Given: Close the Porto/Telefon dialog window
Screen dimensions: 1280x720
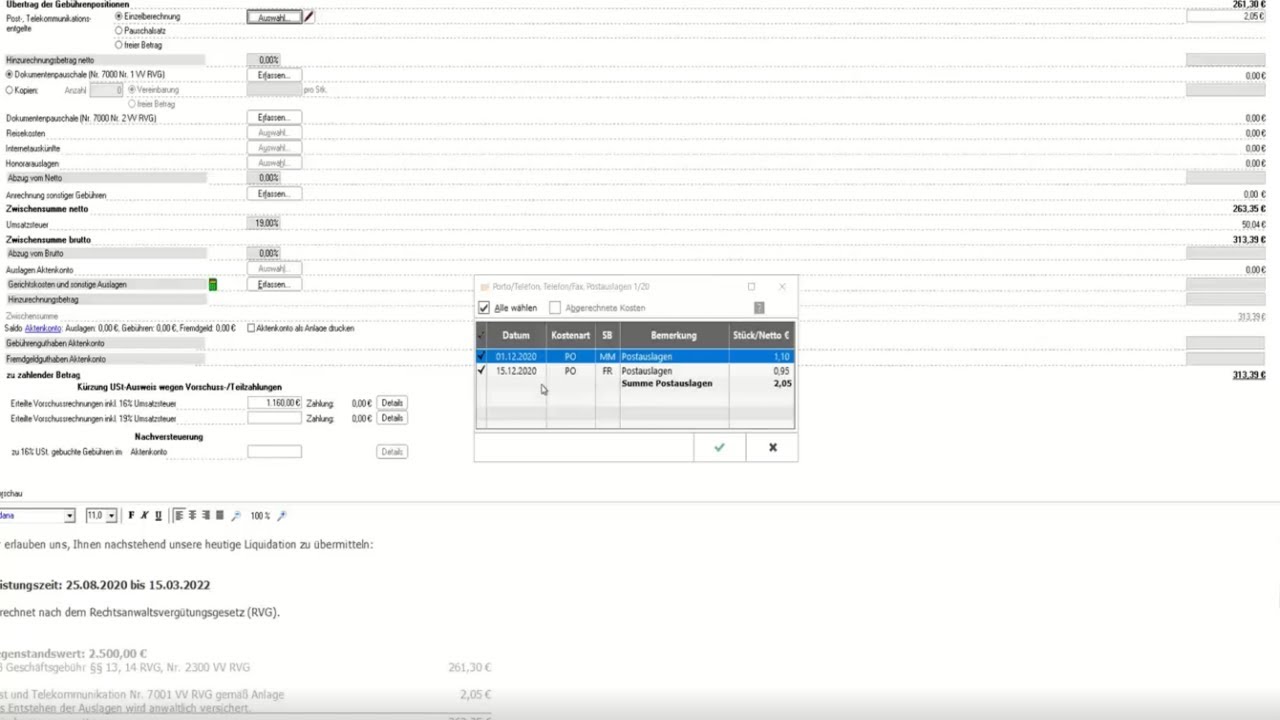Looking at the screenshot, I should click(782, 287).
